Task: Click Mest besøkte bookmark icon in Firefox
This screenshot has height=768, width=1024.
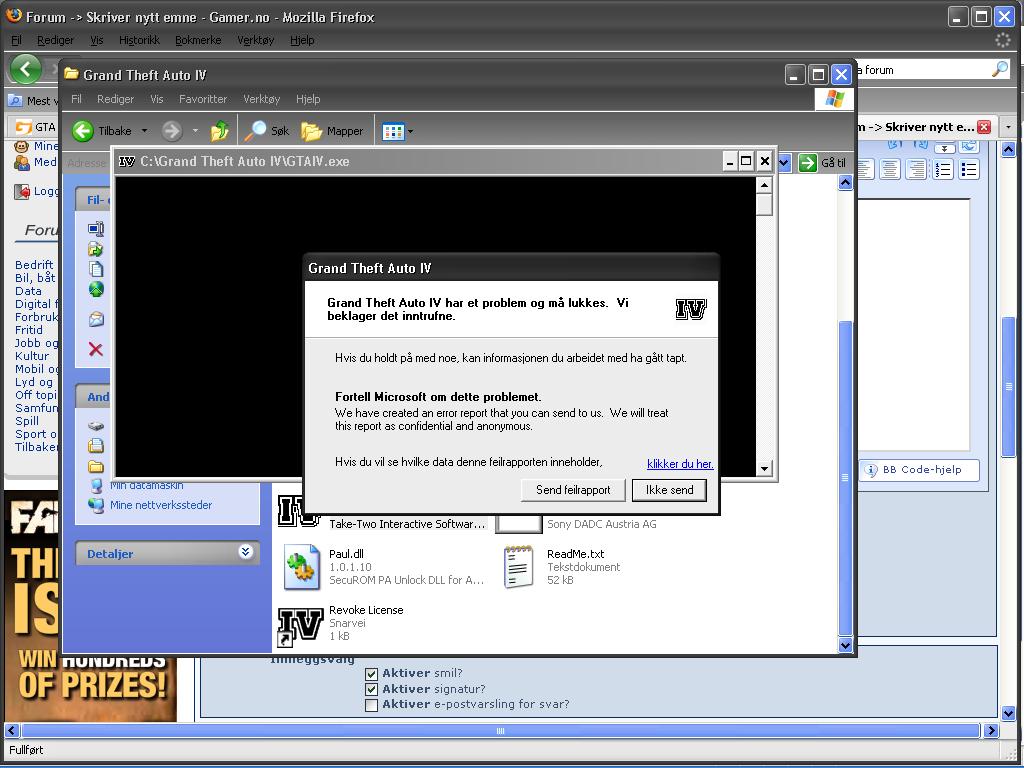Action: pos(15,101)
